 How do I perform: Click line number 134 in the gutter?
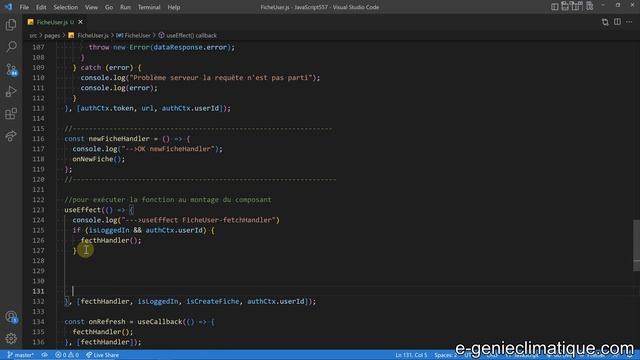click(38, 322)
